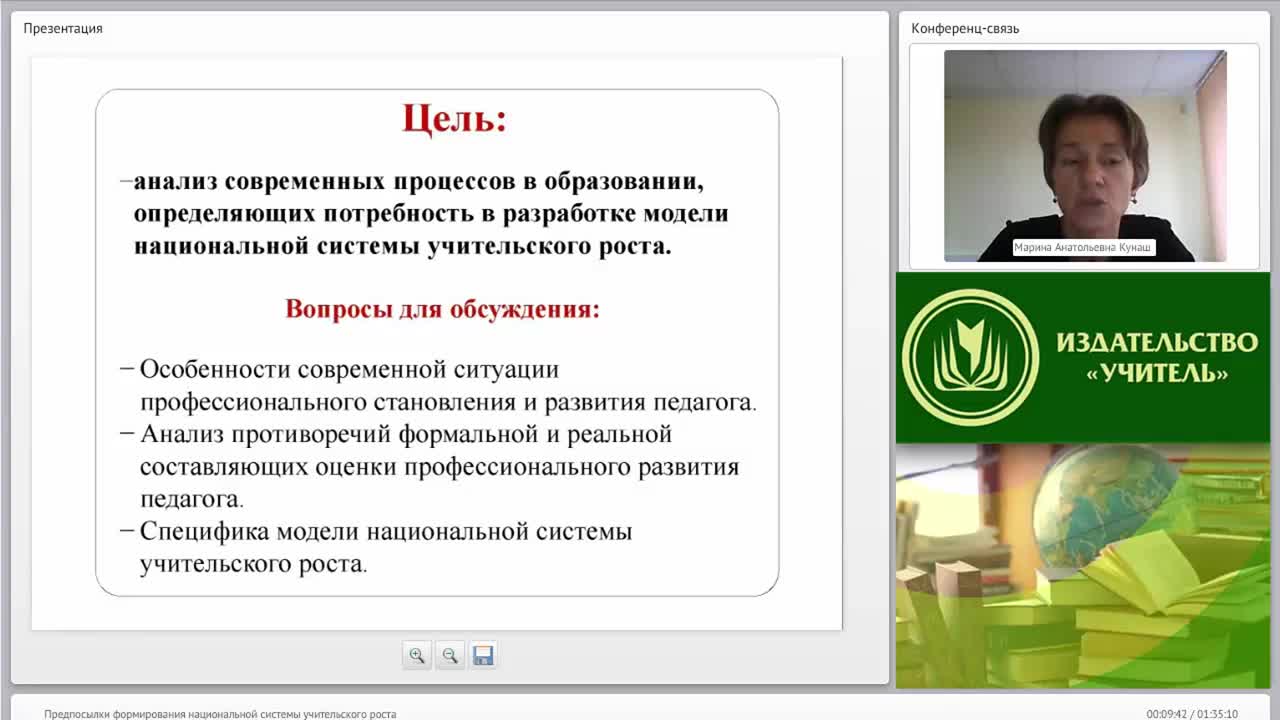
Task: Click the line Анализ противоречий формальной и реальной
Action: [406, 434]
